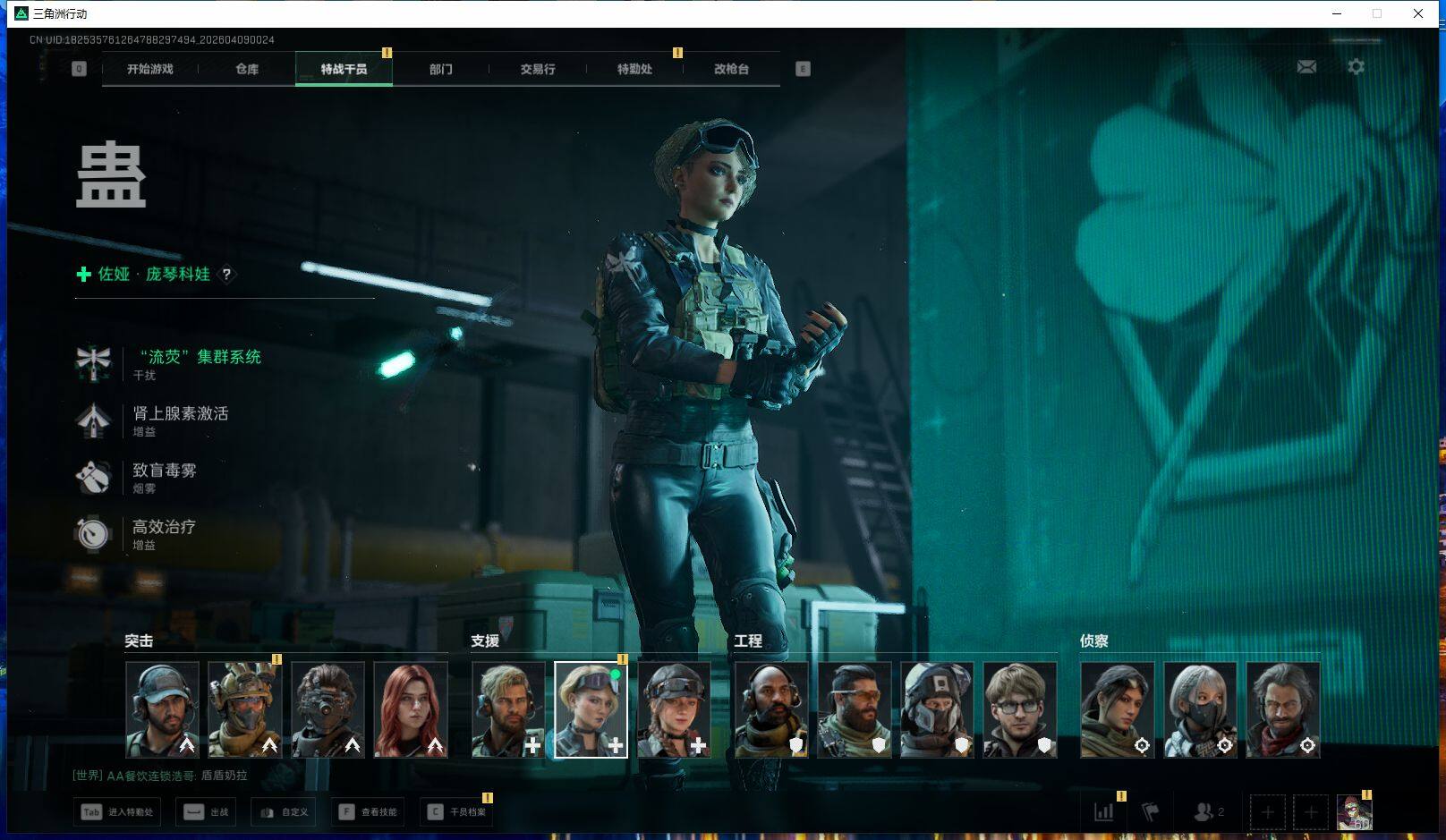Open the flags icon in bottom bar
The height and width of the screenshot is (840, 1446).
coord(1151,812)
